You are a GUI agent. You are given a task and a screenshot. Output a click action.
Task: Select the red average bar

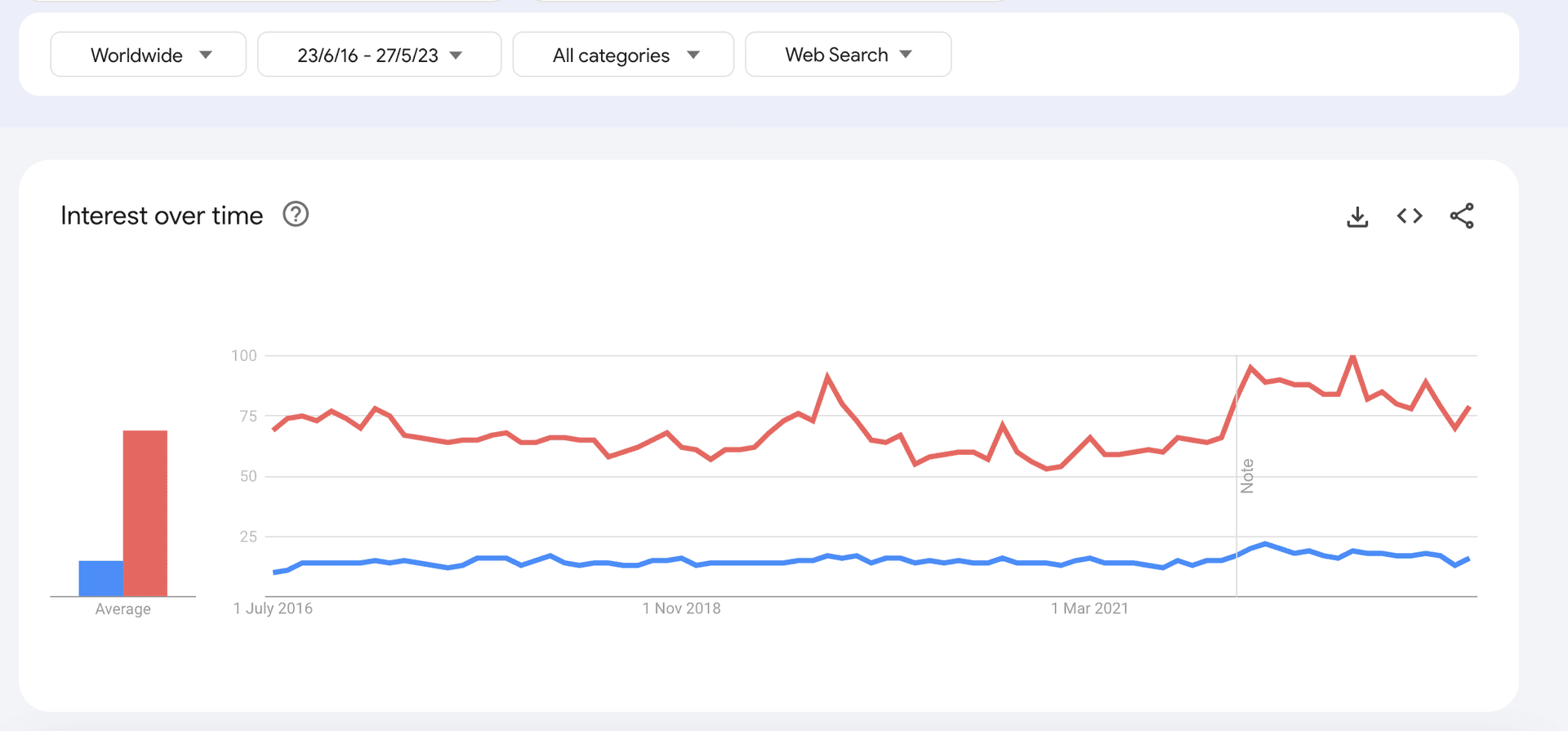[x=145, y=513]
